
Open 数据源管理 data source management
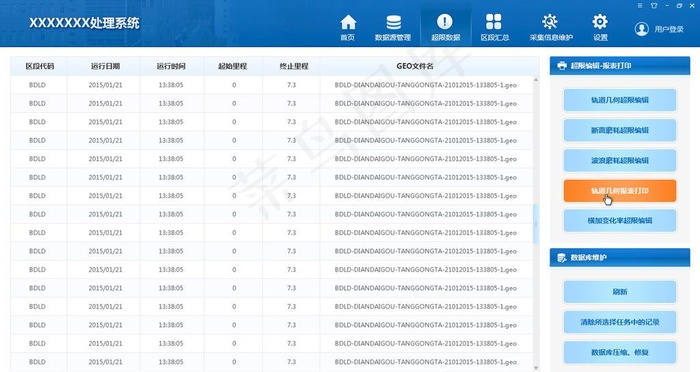pos(393,28)
